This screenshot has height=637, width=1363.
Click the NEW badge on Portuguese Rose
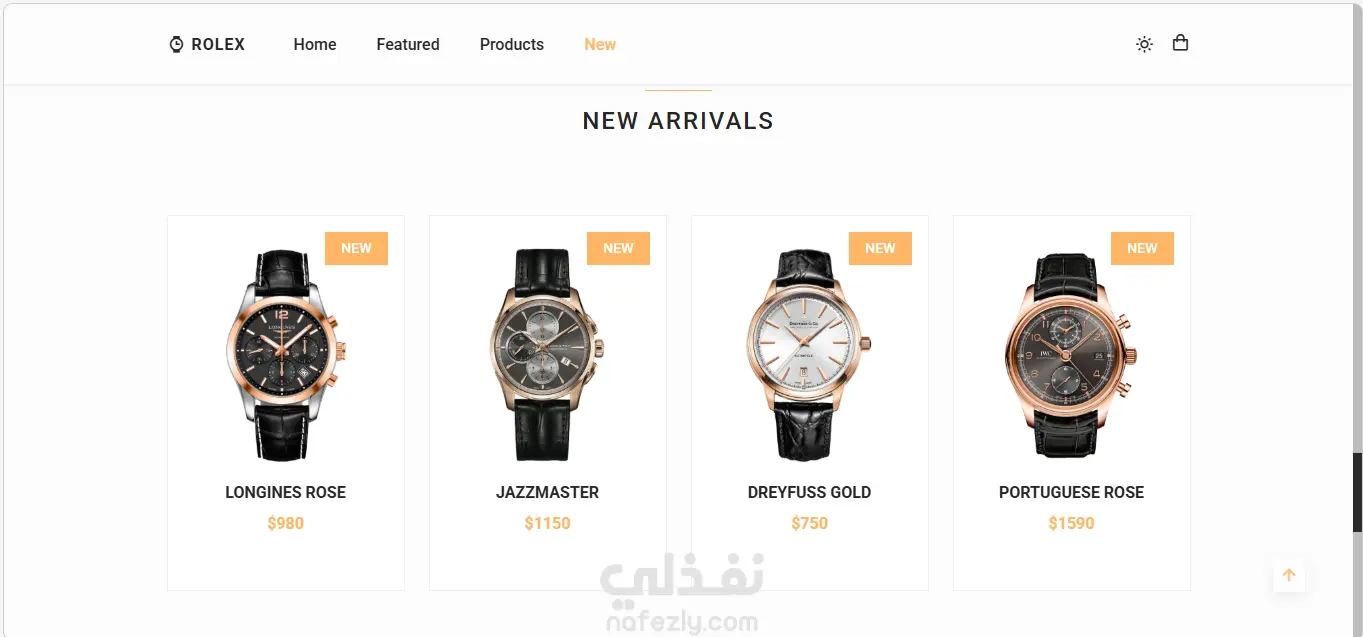point(1142,248)
